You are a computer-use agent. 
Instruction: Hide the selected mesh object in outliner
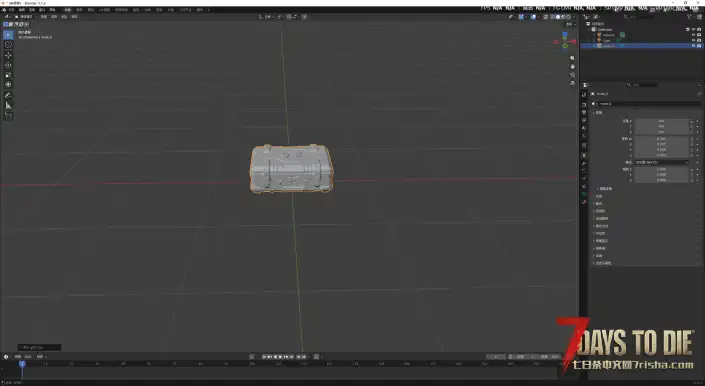click(693, 46)
